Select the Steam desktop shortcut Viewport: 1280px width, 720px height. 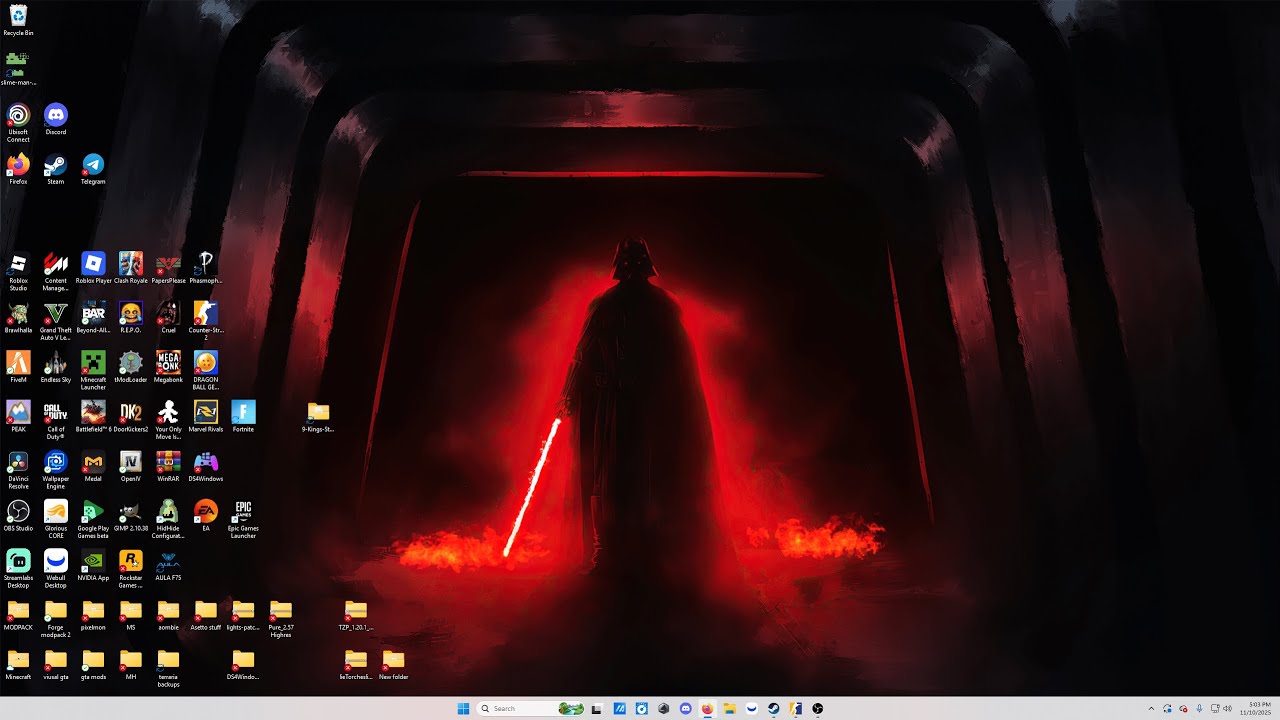[56, 169]
